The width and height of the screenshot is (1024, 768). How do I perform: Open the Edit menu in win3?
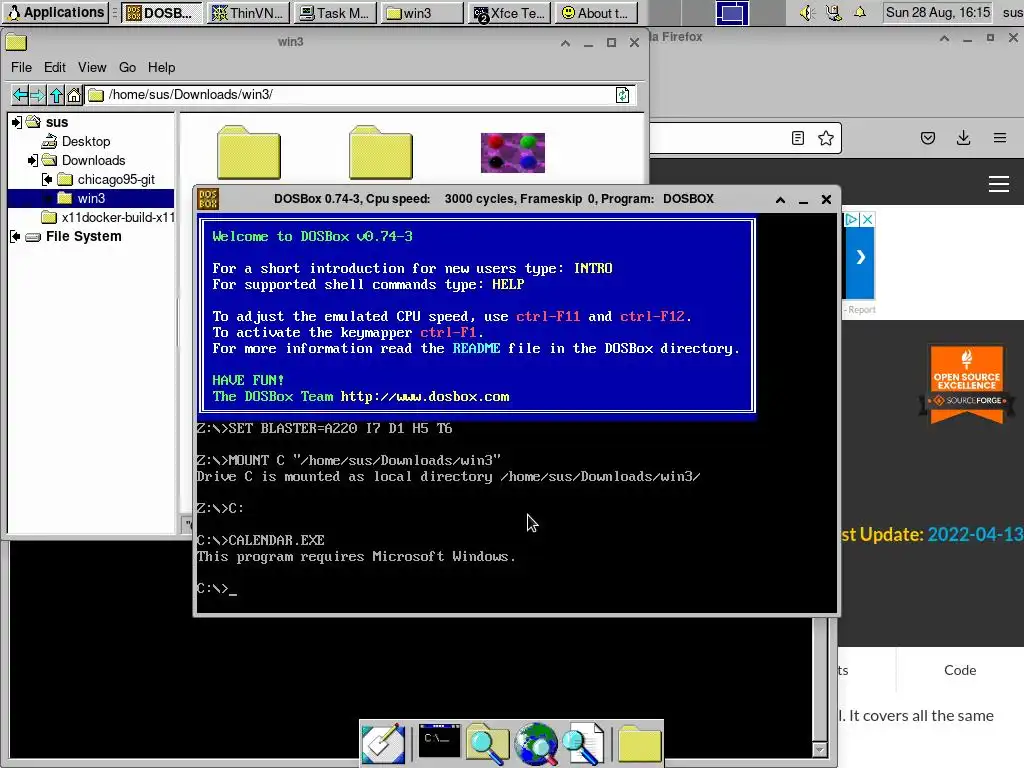[54, 67]
